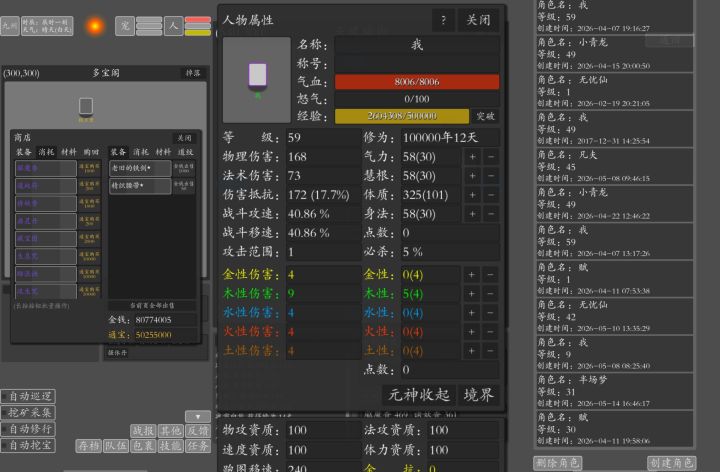Image resolution: width=720 pixels, height=472 pixels.
Task: Decrease 火性 with its minus icon
Action: click(x=490, y=332)
